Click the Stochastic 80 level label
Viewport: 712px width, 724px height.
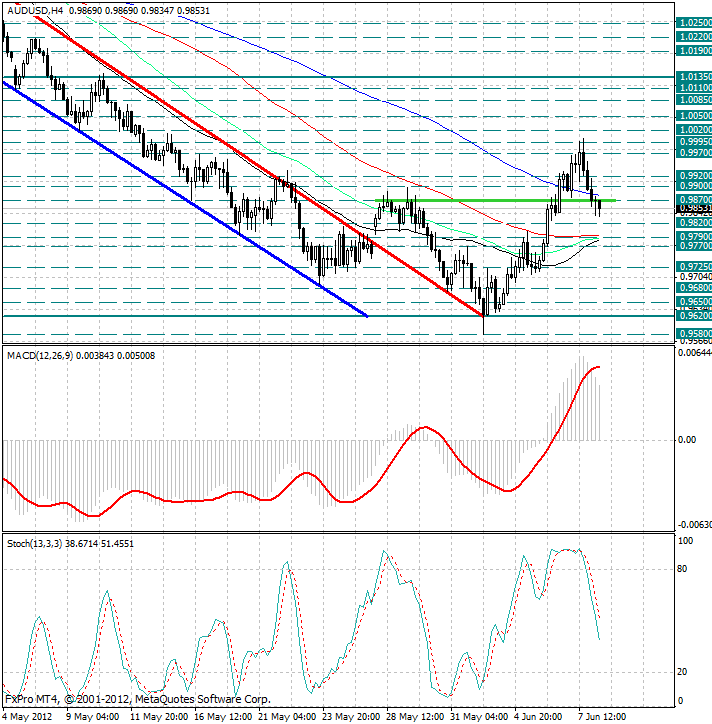tap(682, 569)
